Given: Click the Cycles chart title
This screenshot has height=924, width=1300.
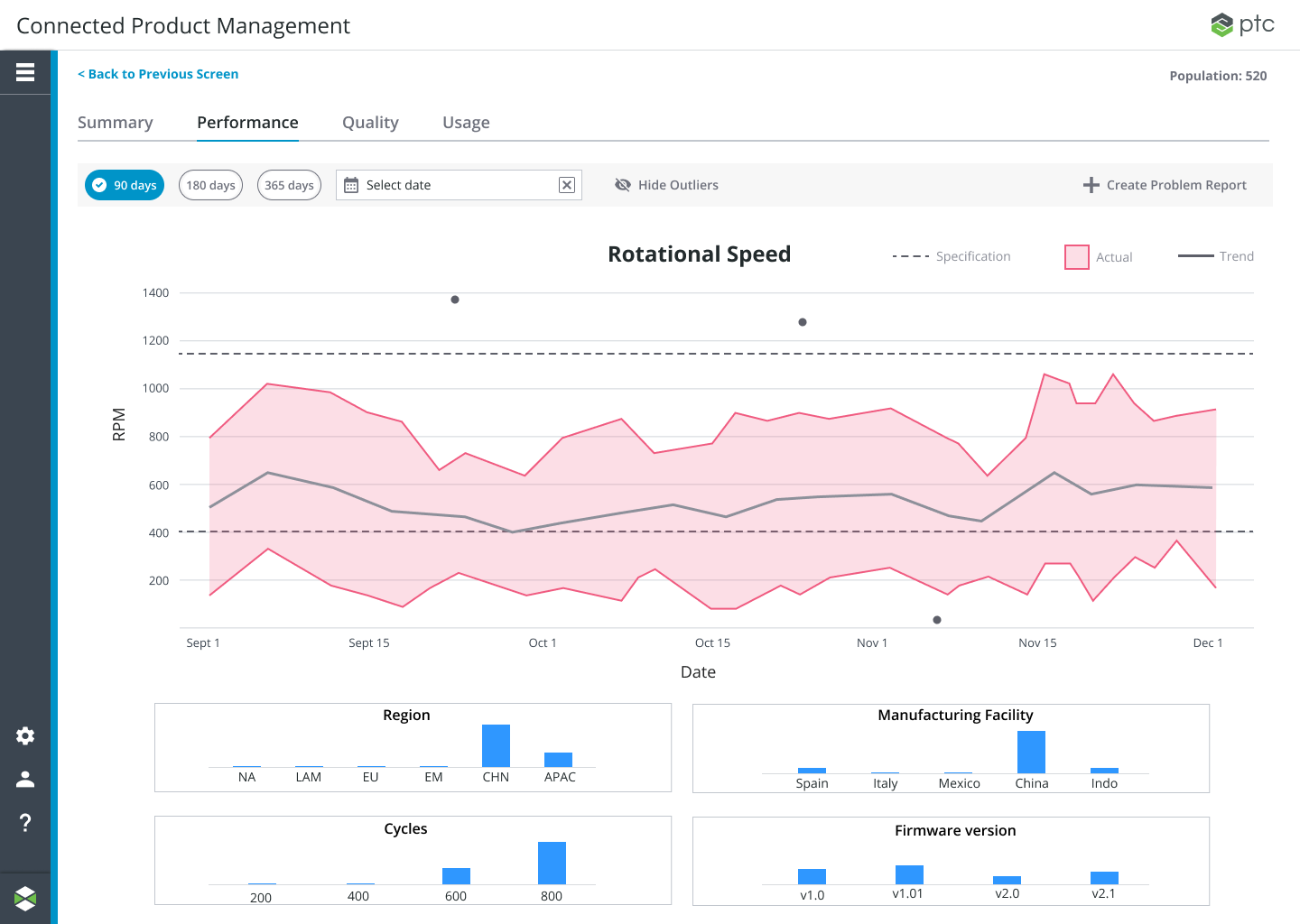Looking at the screenshot, I should tap(405, 829).
